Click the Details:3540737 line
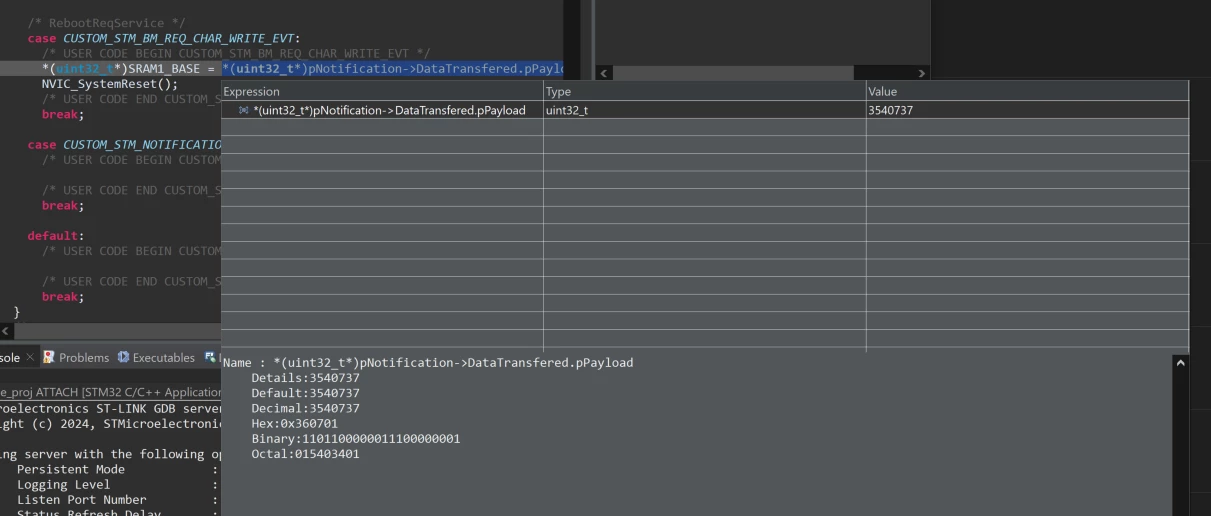The image size is (1211, 516). [305, 378]
